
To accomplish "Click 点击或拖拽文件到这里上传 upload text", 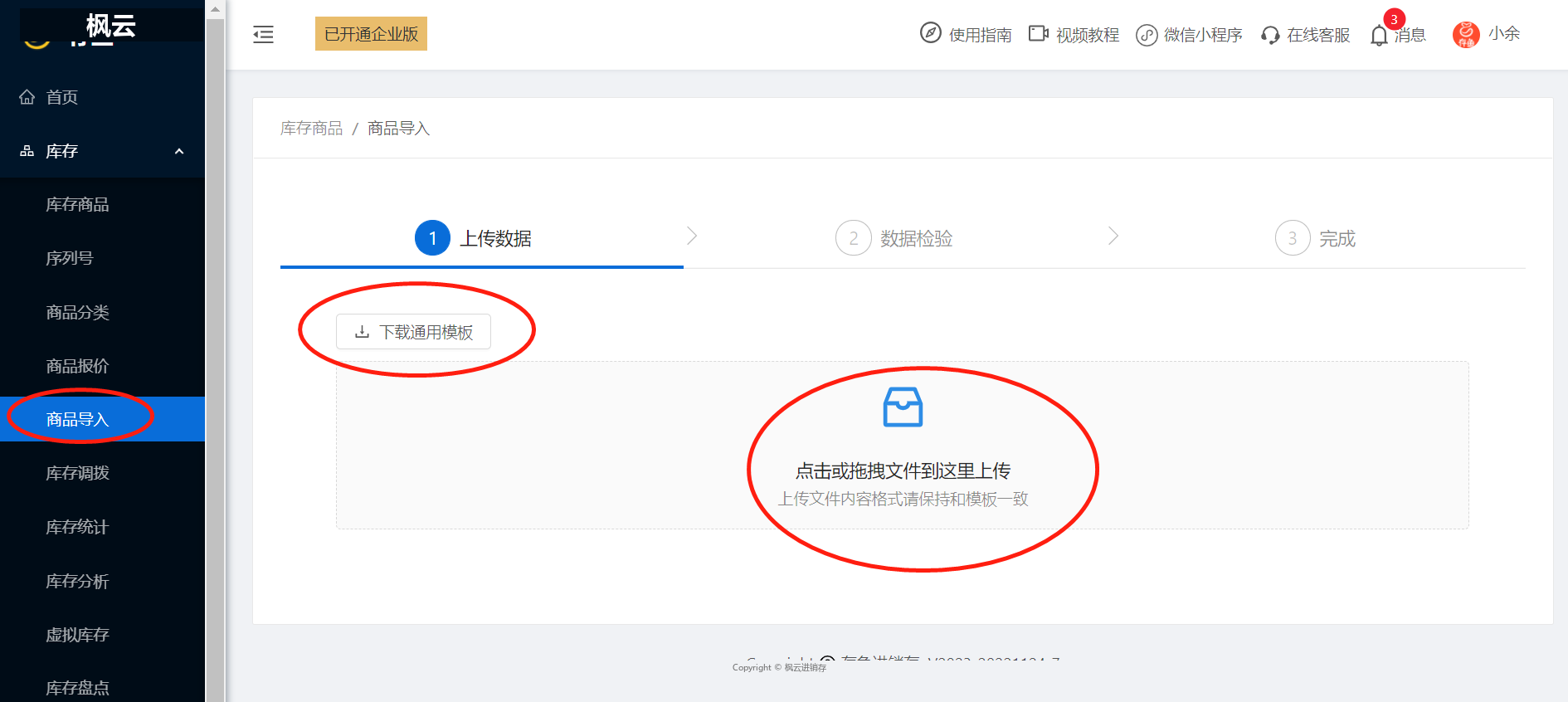I will coord(903,470).
